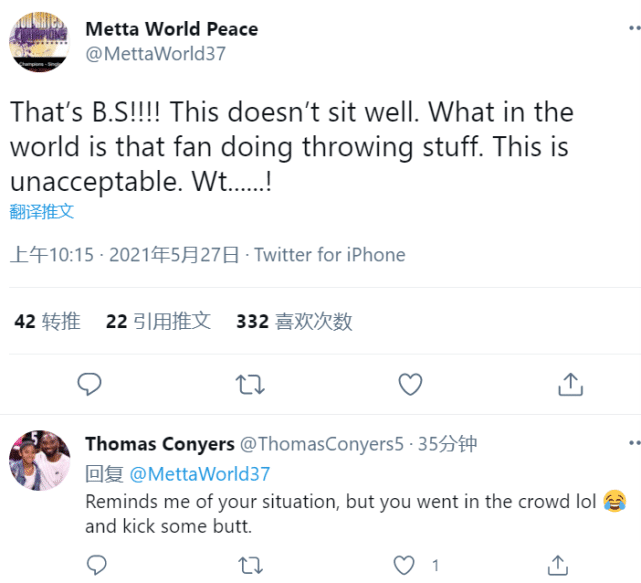Open the @MettaWorld37 handle under the name
Screen dimensions: 641x583
155,54
